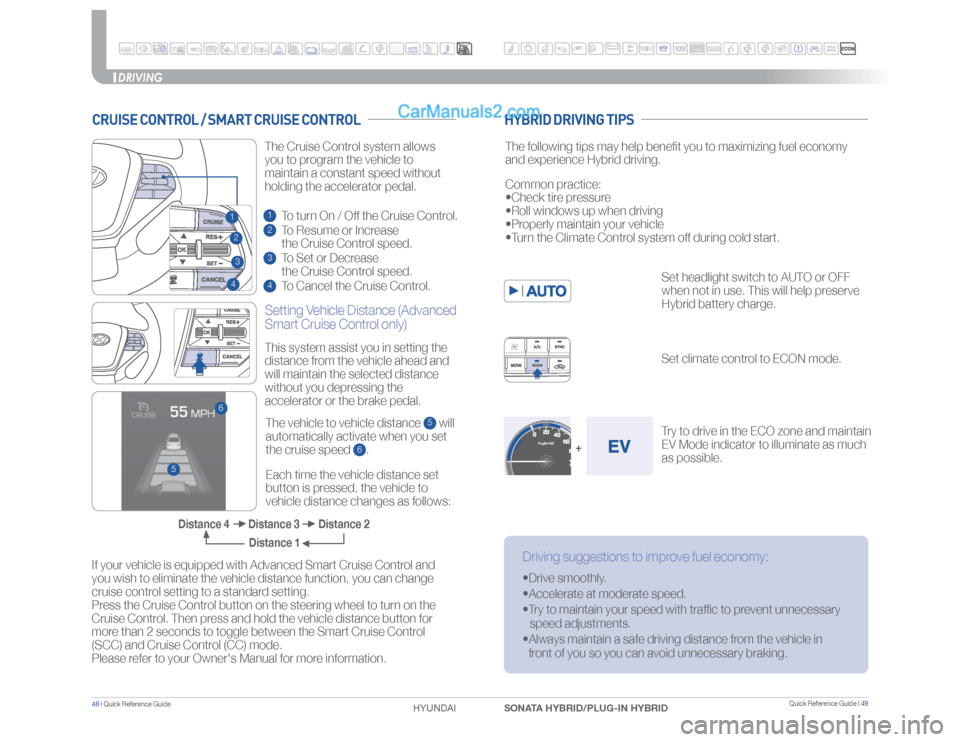Click the AUTO HOLD icon in top strip
The width and height of the screenshot is (960, 742).
(413, 48)
